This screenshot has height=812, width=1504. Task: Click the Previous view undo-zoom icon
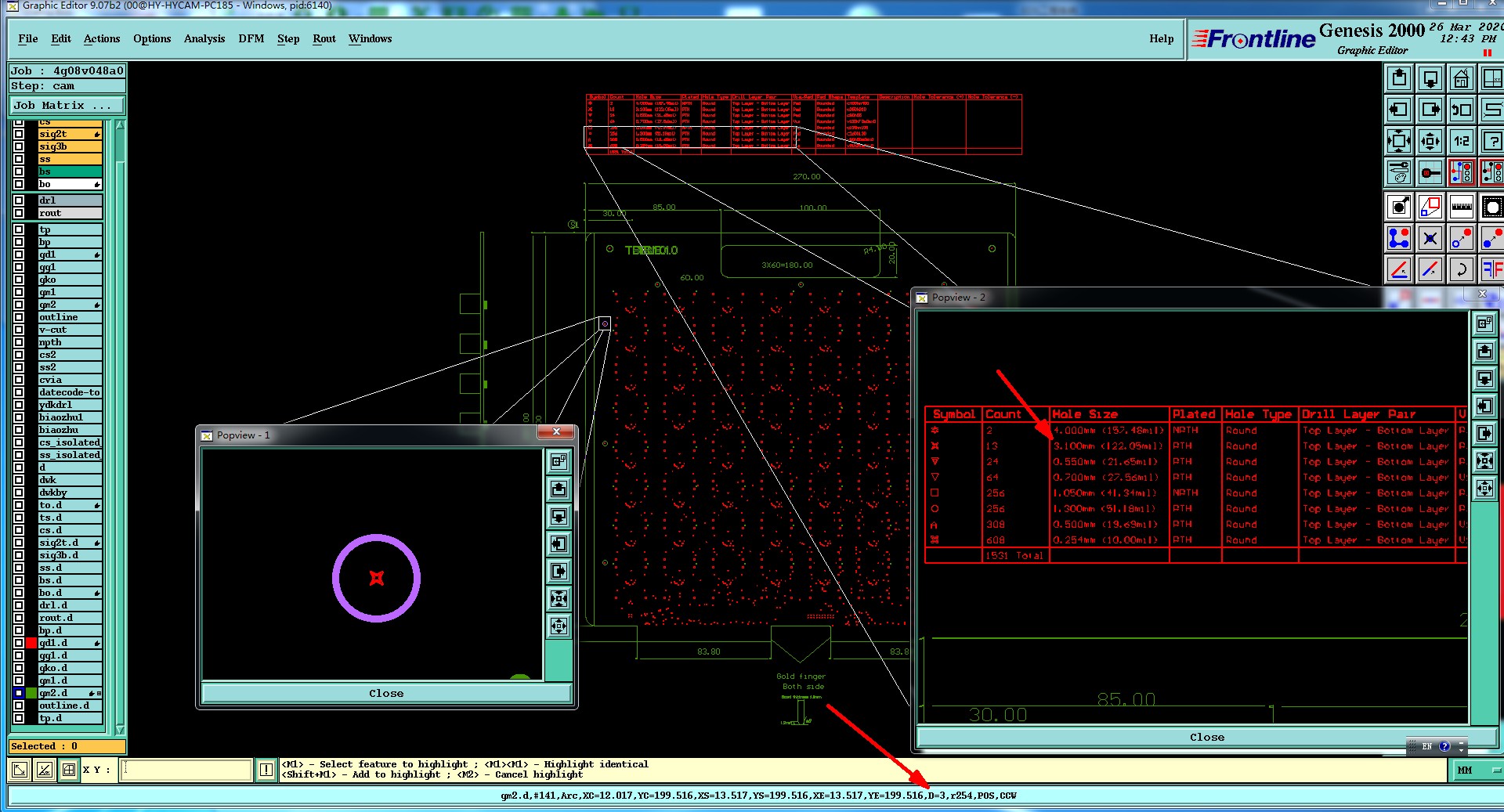pyautogui.click(x=1462, y=110)
